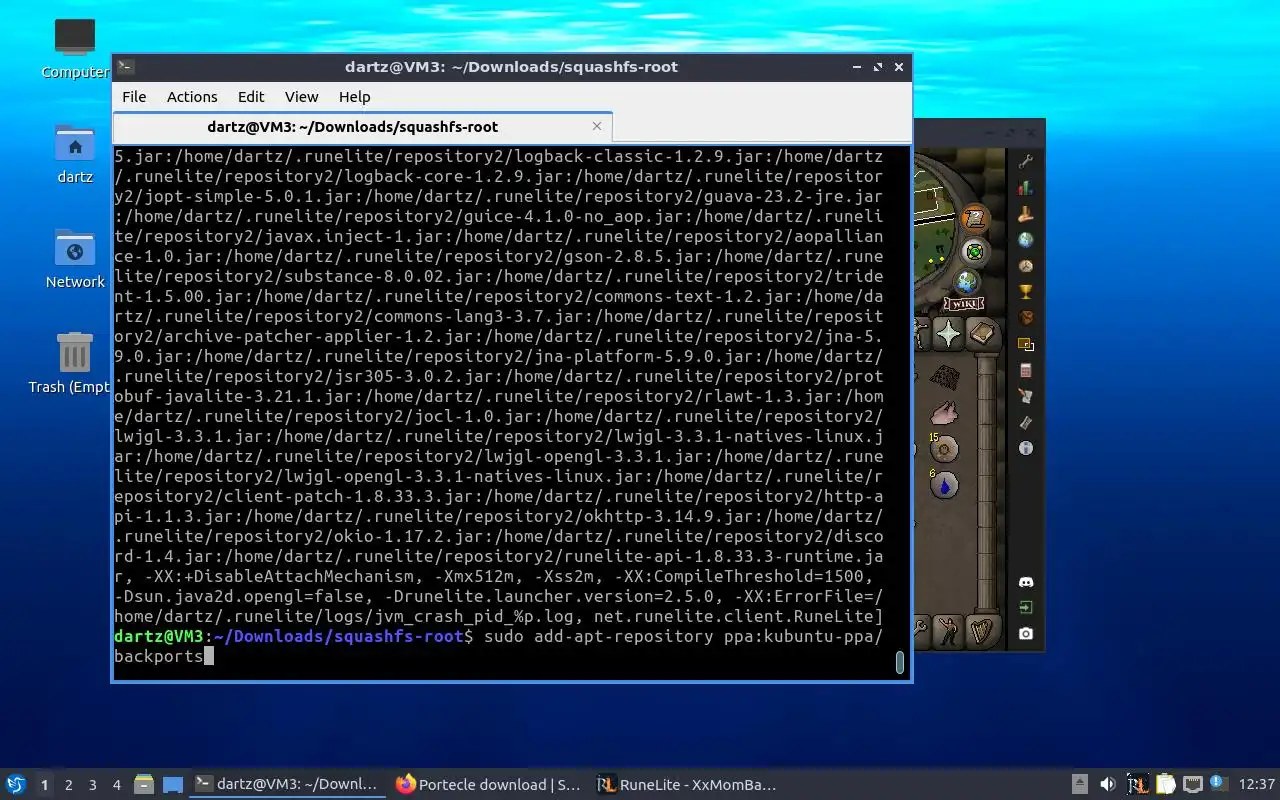Click the removable media eject tray icon
Image resolution: width=1280 pixels, height=800 pixels.
(x=1080, y=784)
